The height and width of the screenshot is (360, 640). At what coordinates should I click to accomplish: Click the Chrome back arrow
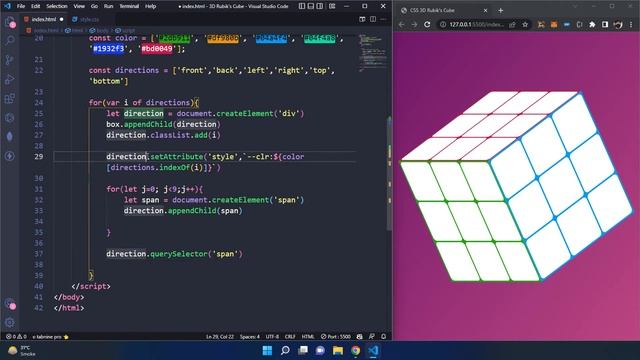[x=401, y=24]
